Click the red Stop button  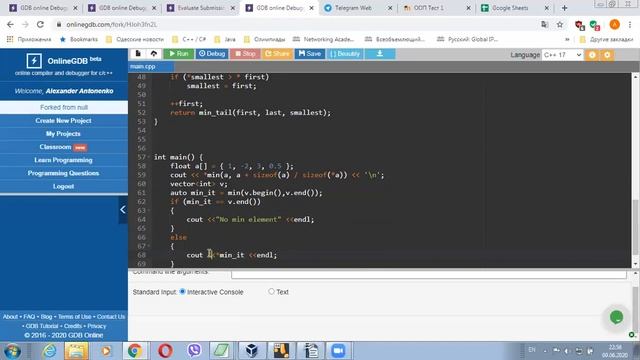point(245,54)
